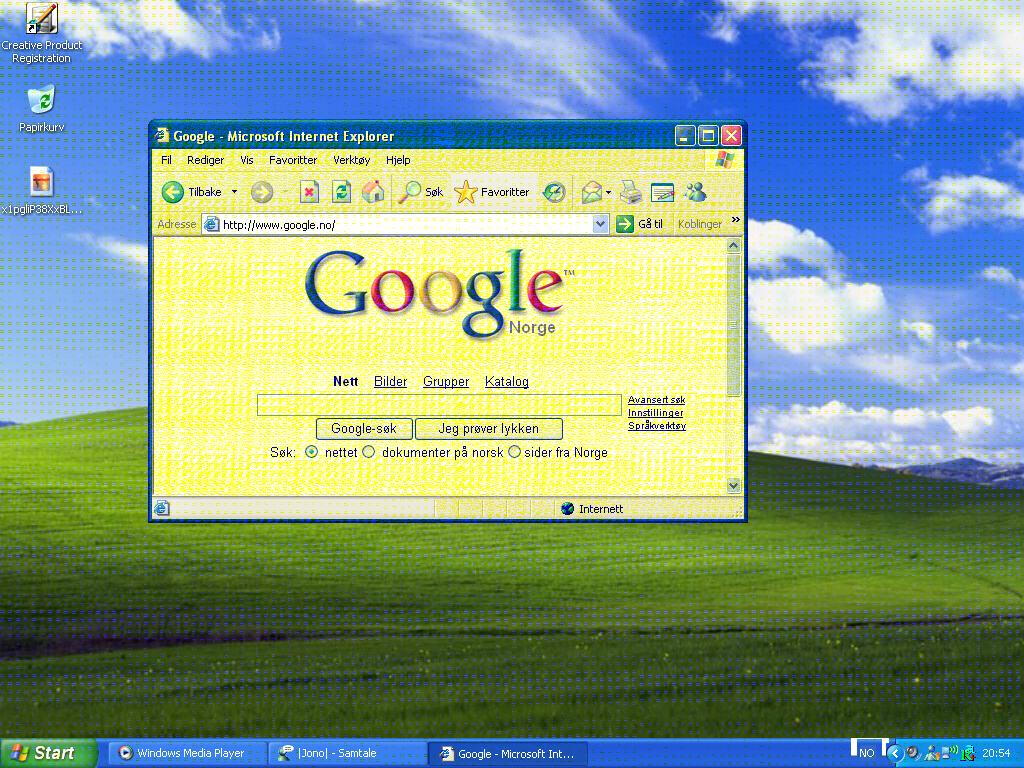1024x768 pixels.
Task: Click the green Gå til arrow button
Action: point(625,224)
